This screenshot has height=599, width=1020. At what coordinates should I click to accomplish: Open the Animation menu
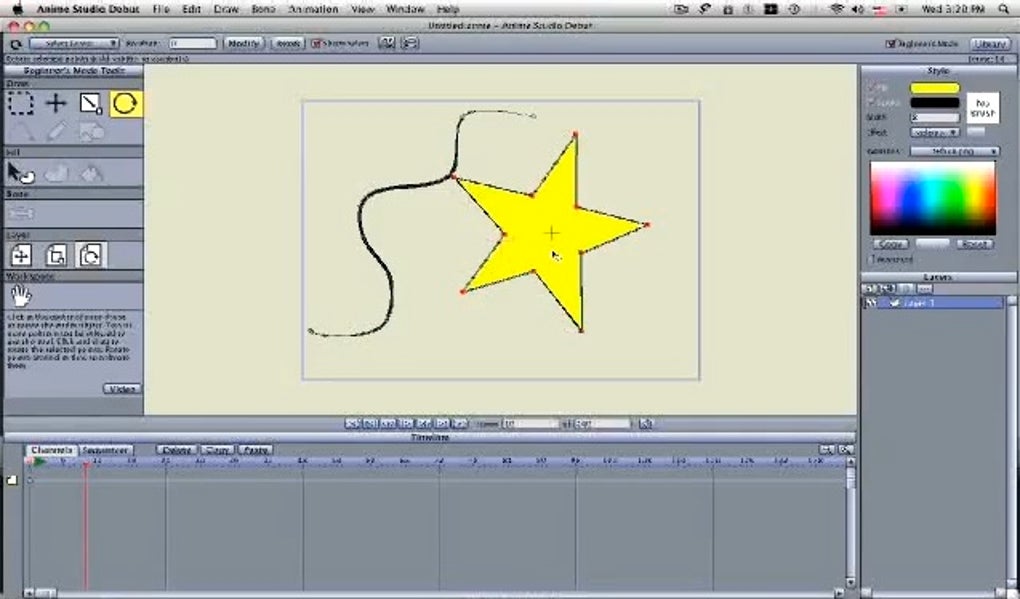[x=313, y=9]
